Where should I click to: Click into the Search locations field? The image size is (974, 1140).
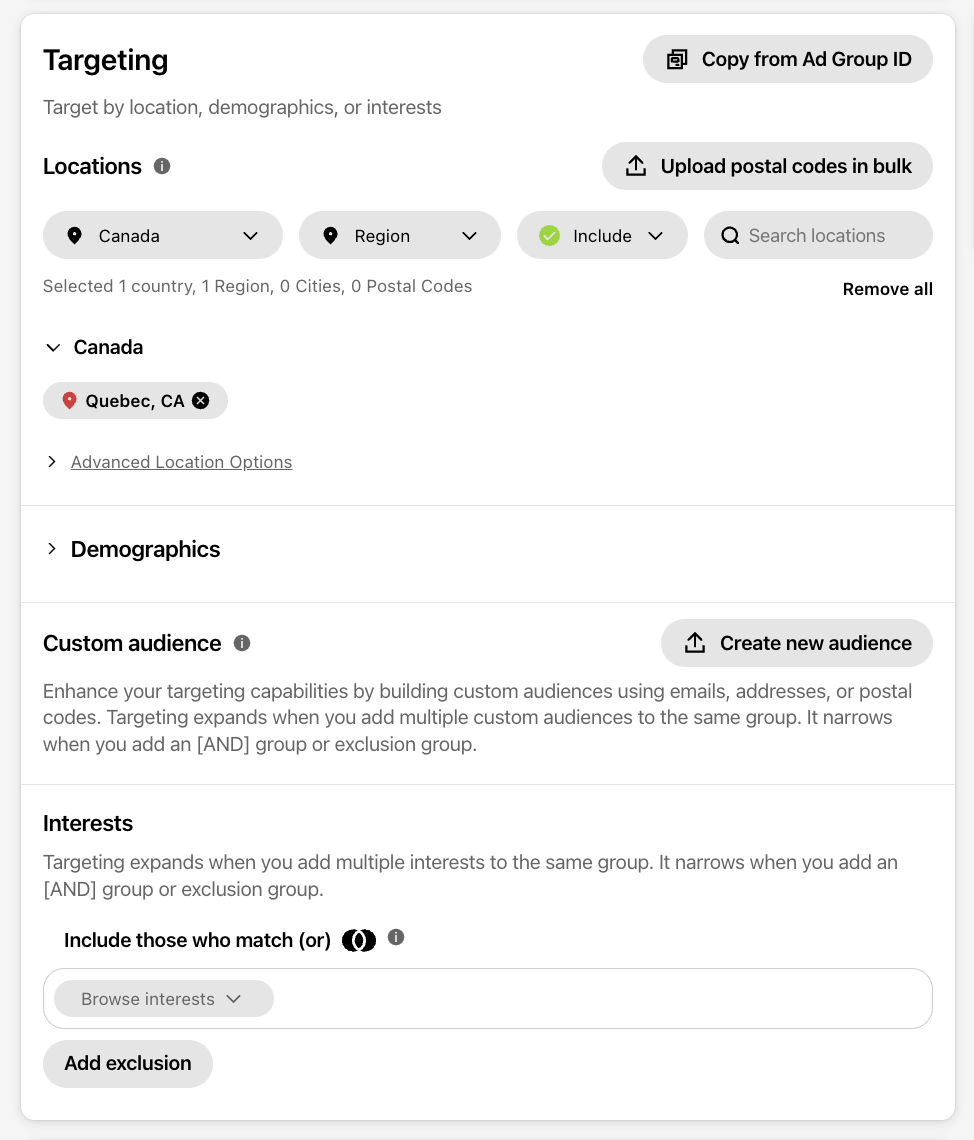[x=818, y=236]
